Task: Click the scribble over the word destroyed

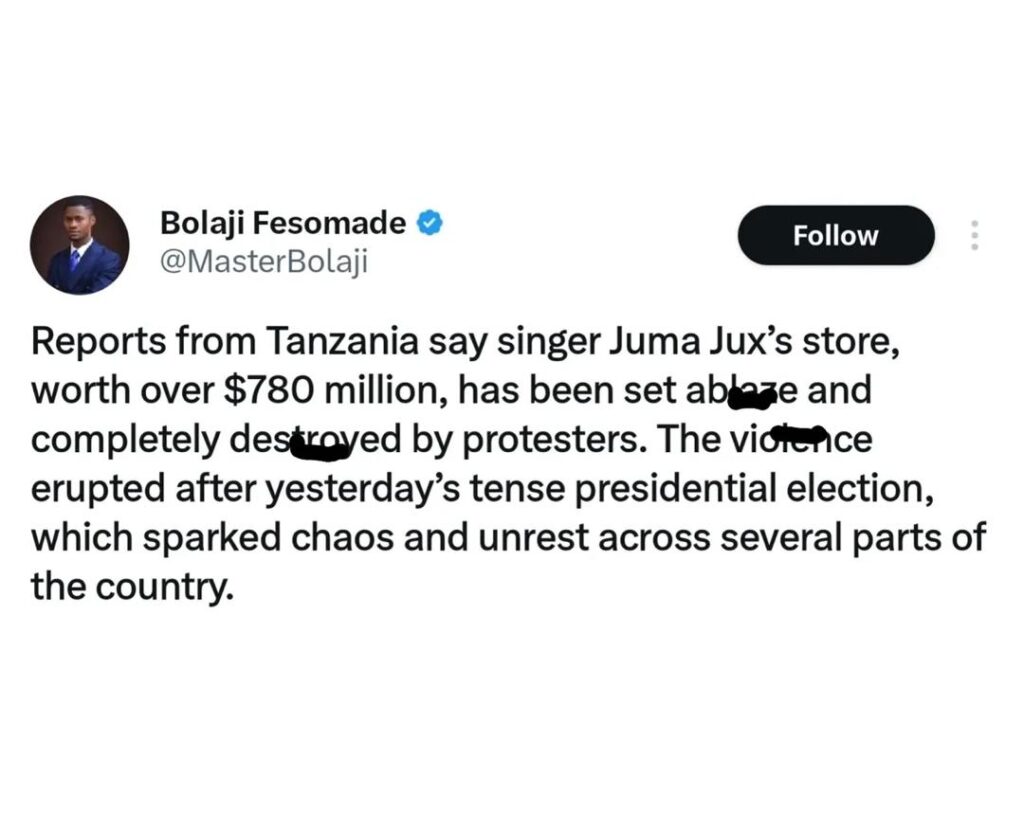Action: pyautogui.click(x=320, y=448)
